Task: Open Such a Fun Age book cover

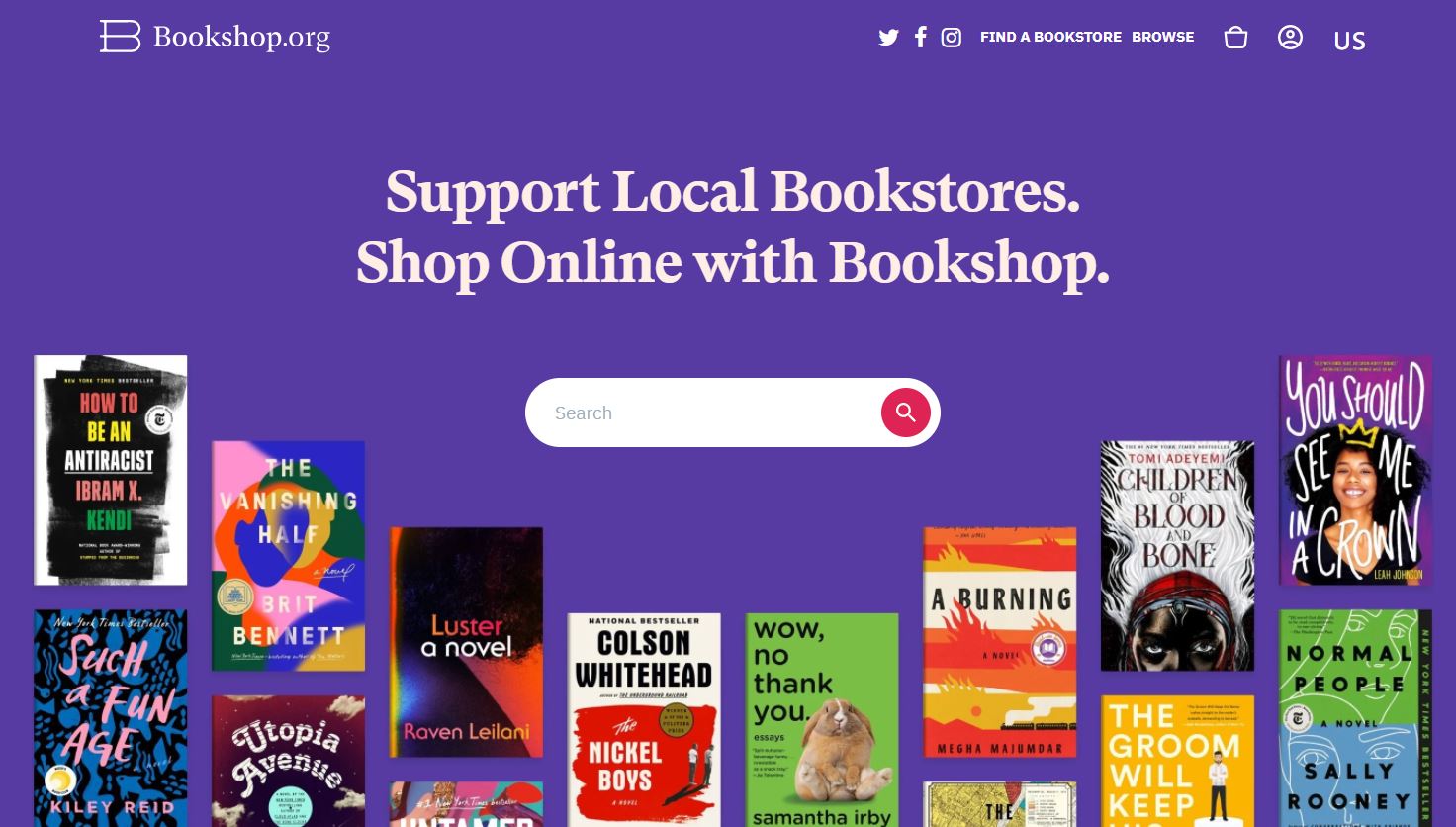Action: (x=111, y=718)
